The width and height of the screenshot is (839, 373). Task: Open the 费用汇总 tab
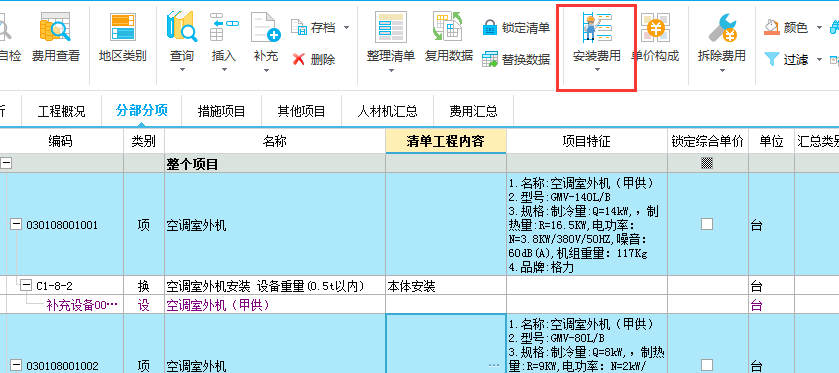pyautogui.click(x=474, y=111)
